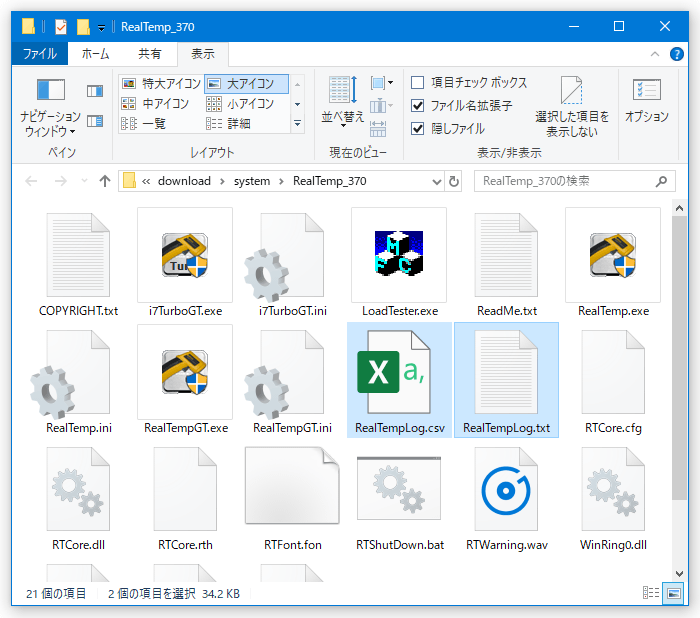This screenshot has height=618, width=700.
Task: Select the RTCore.dll file icon
Action: click(x=78, y=489)
